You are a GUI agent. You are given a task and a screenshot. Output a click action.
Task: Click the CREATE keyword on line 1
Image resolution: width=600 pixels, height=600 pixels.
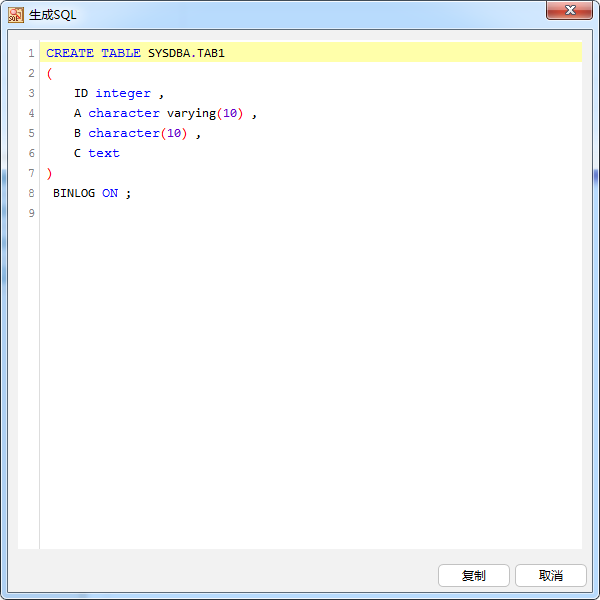pyautogui.click(x=70, y=53)
